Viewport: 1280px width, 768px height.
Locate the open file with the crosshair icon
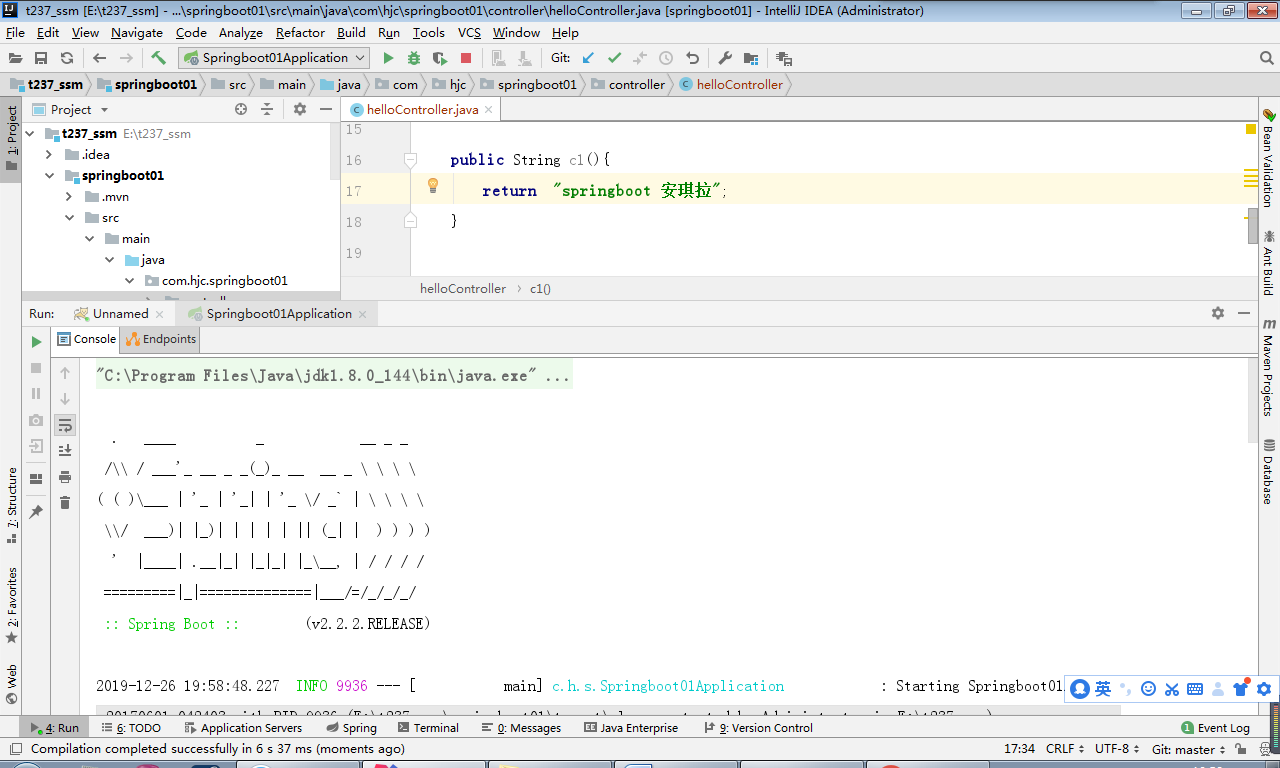point(241,109)
